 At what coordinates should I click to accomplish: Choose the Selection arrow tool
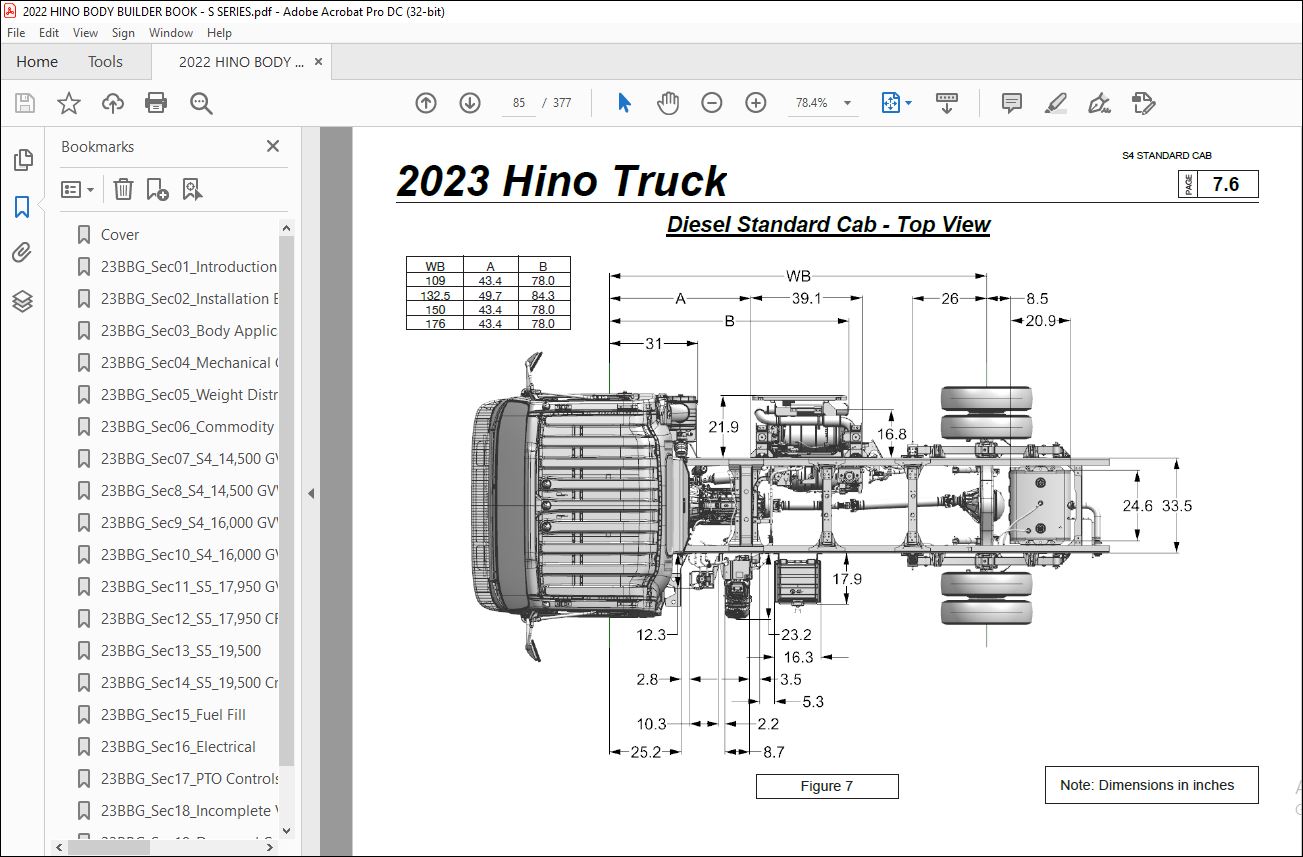(624, 103)
